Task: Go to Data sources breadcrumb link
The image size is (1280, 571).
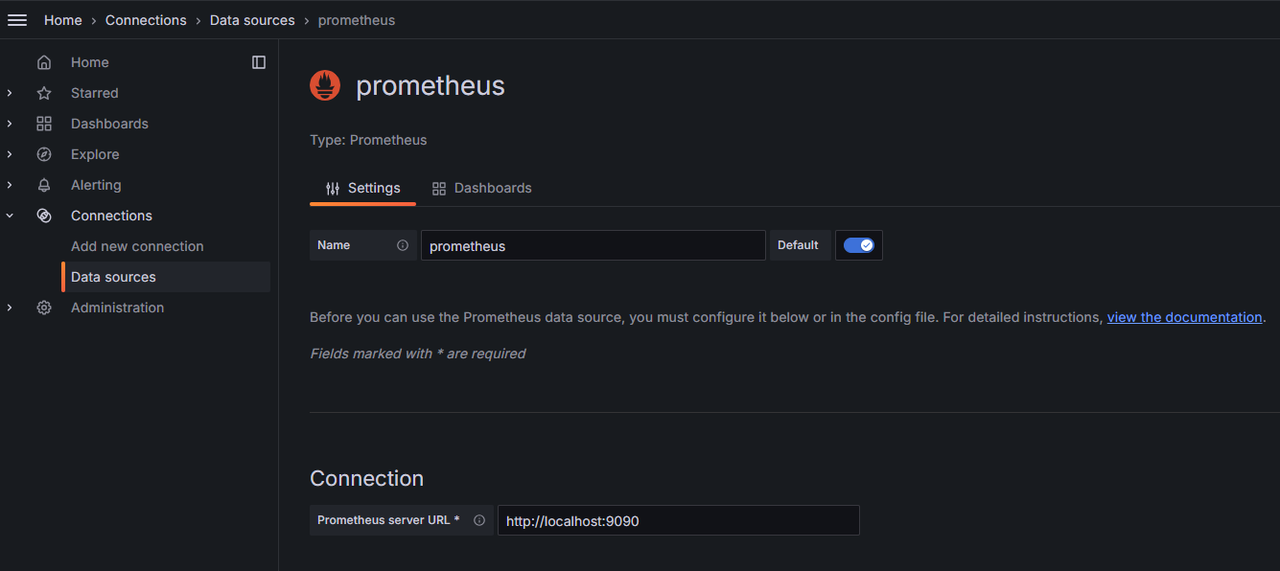Action: [252, 20]
